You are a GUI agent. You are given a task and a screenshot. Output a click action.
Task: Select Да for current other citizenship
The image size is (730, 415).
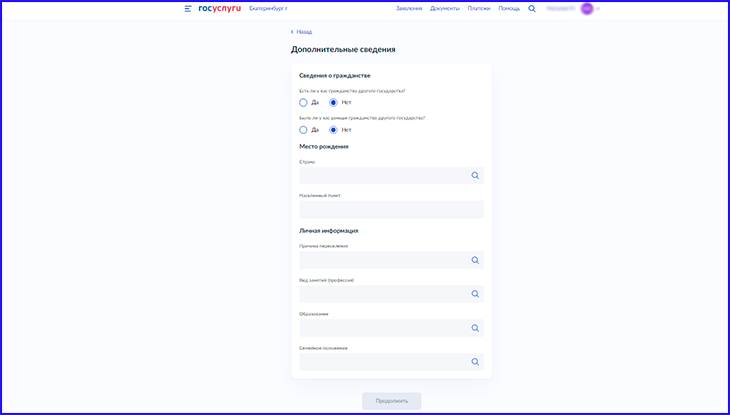click(304, 102)
